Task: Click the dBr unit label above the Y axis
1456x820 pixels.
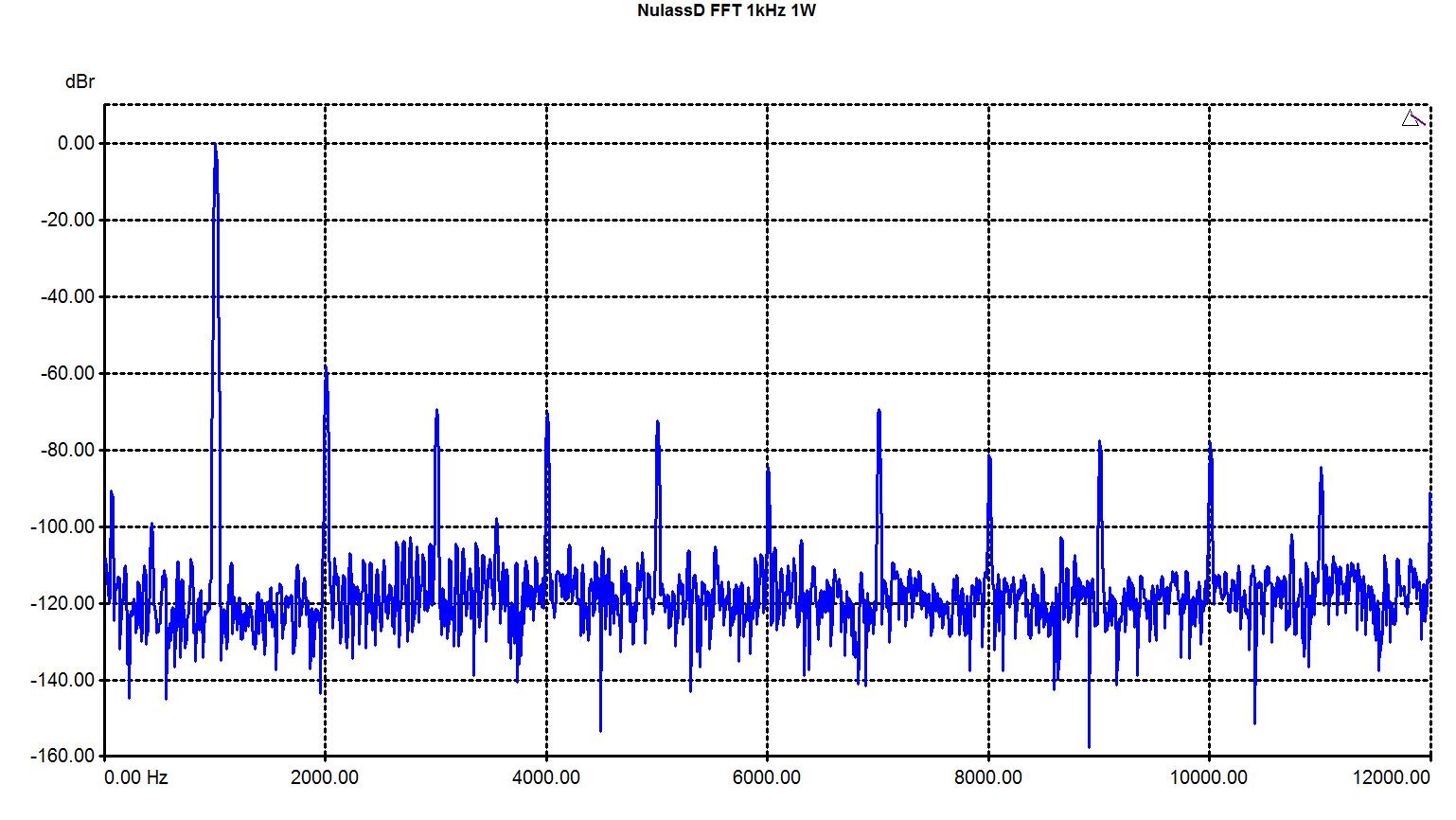Action: point(80,82)
